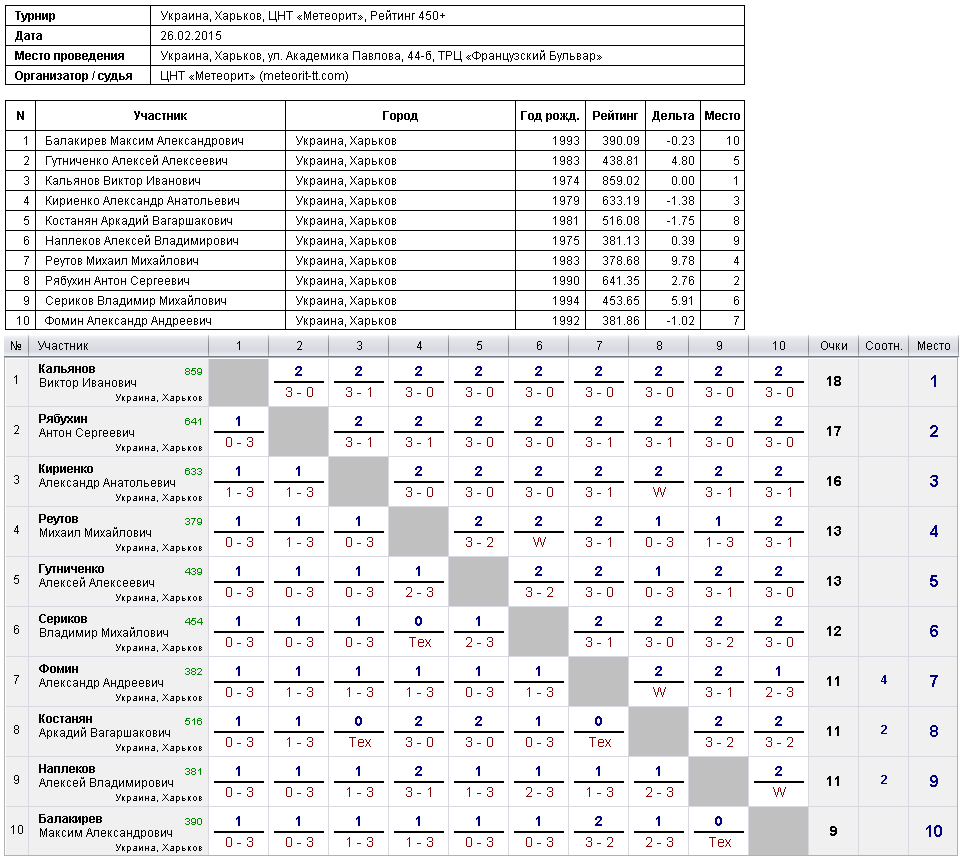Click the Соотн. column header
Viewport: 961px width, 857px height.
(883, 346)
